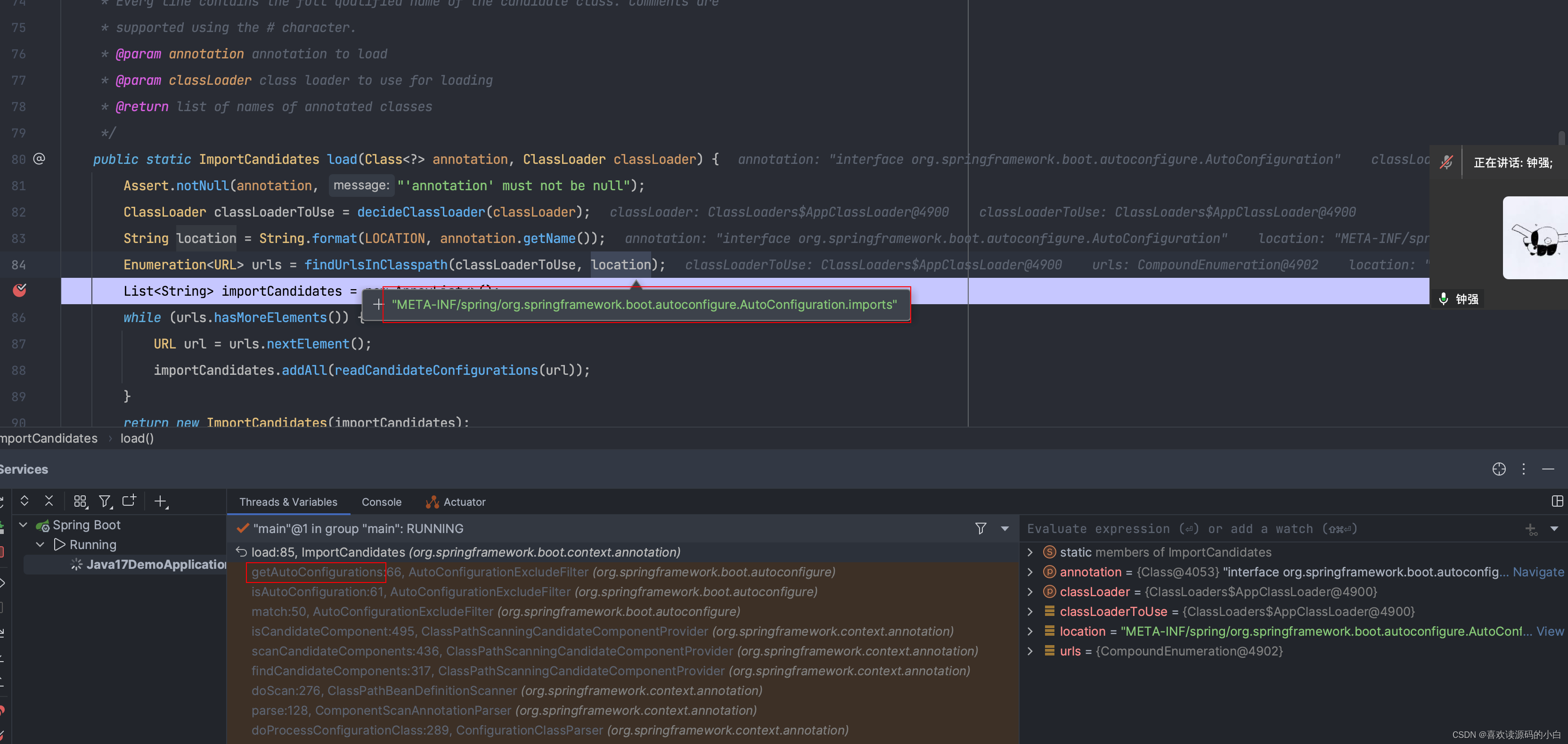Image resolution: width=1568 pixels, height=744 pixels.
Task: Collapse the Spring Boot tree node
Action: 23,525
